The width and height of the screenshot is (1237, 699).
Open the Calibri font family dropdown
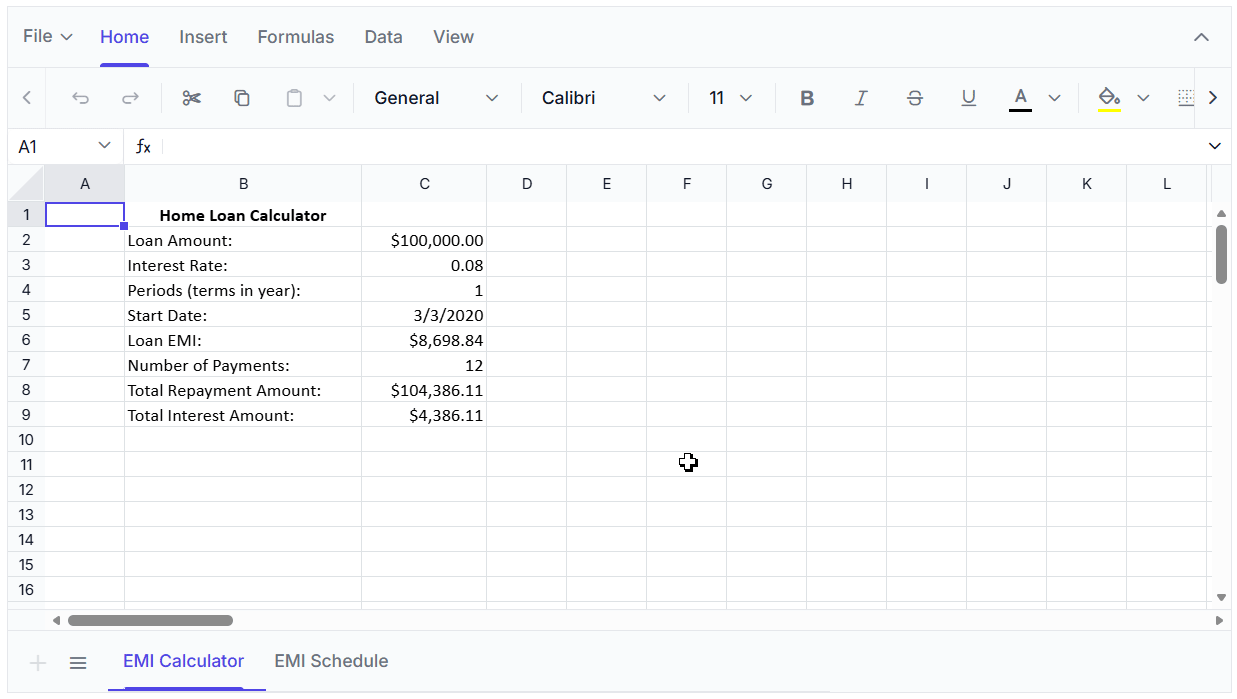coord(603,98)
